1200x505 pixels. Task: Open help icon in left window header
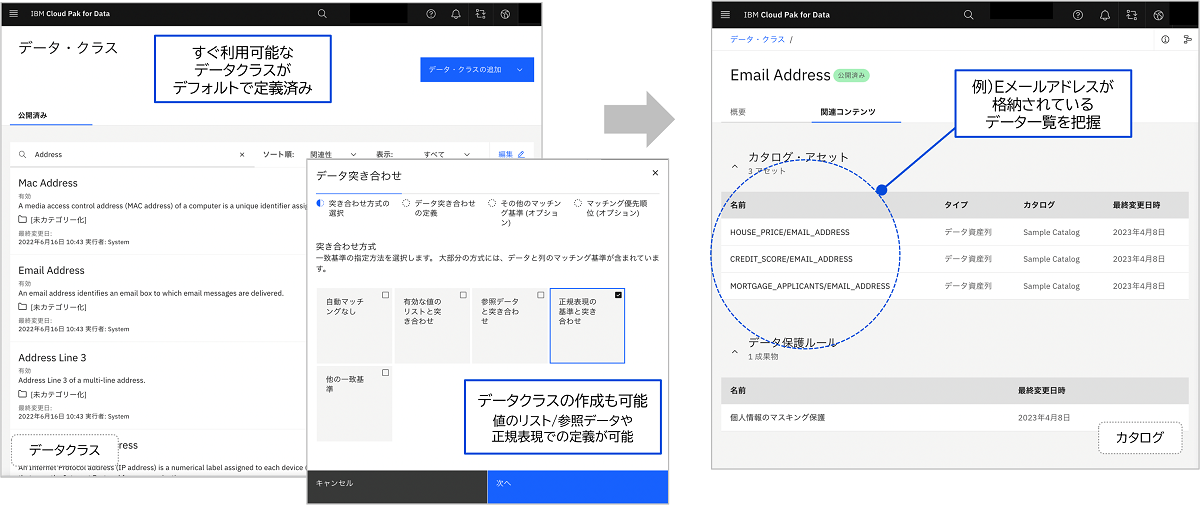point(431,14)
